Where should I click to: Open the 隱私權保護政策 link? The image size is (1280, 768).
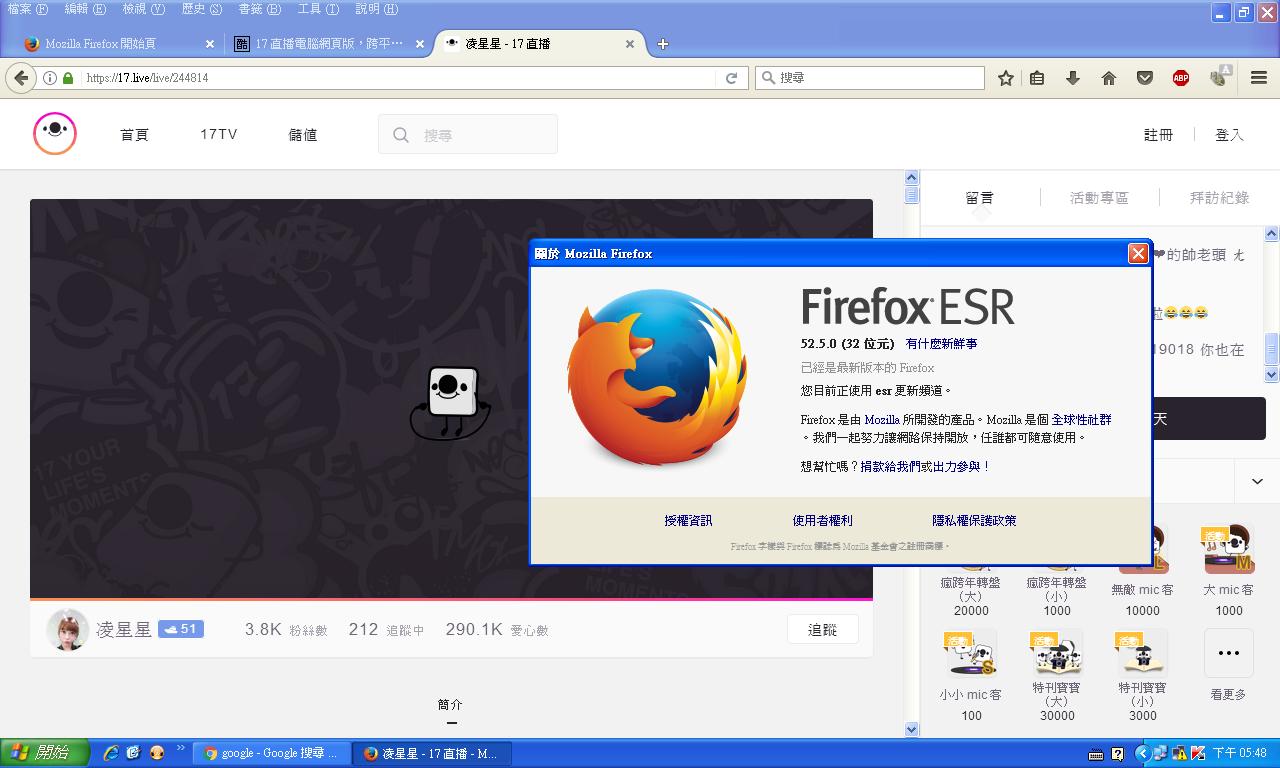click(x=974, y=521)
